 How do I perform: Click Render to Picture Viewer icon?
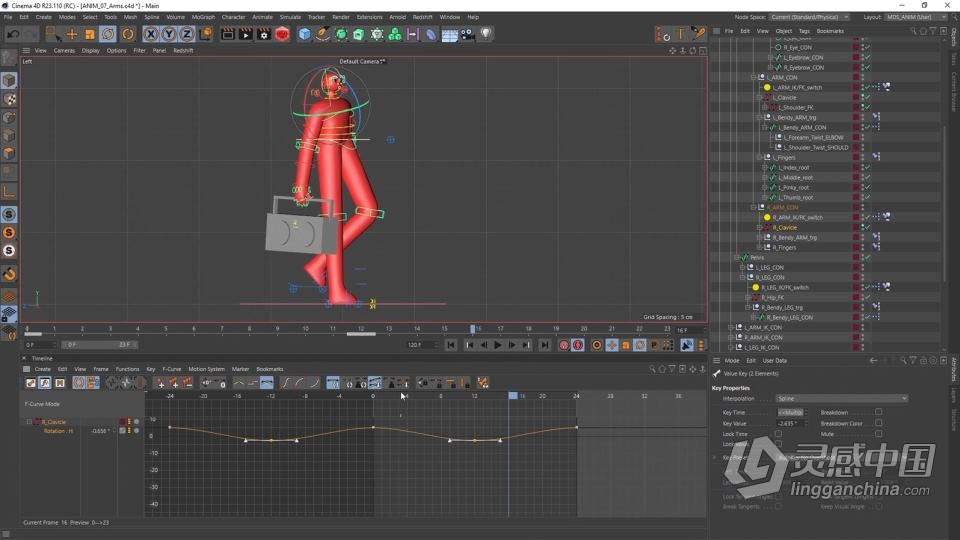point(246,34)
